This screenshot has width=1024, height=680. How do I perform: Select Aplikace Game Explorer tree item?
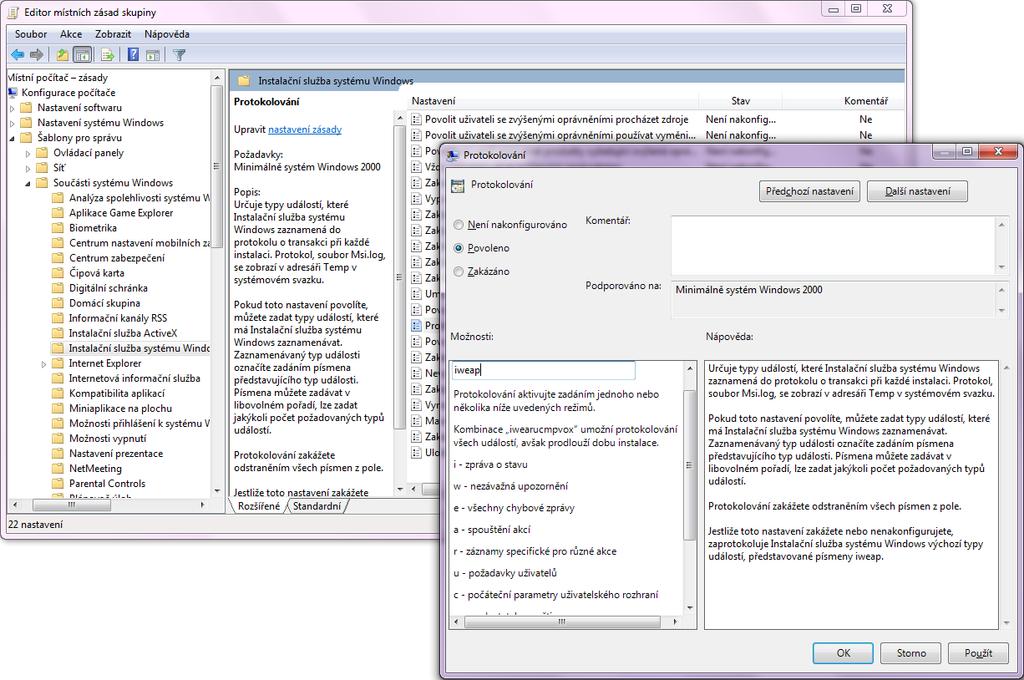[x=121, y=212]
